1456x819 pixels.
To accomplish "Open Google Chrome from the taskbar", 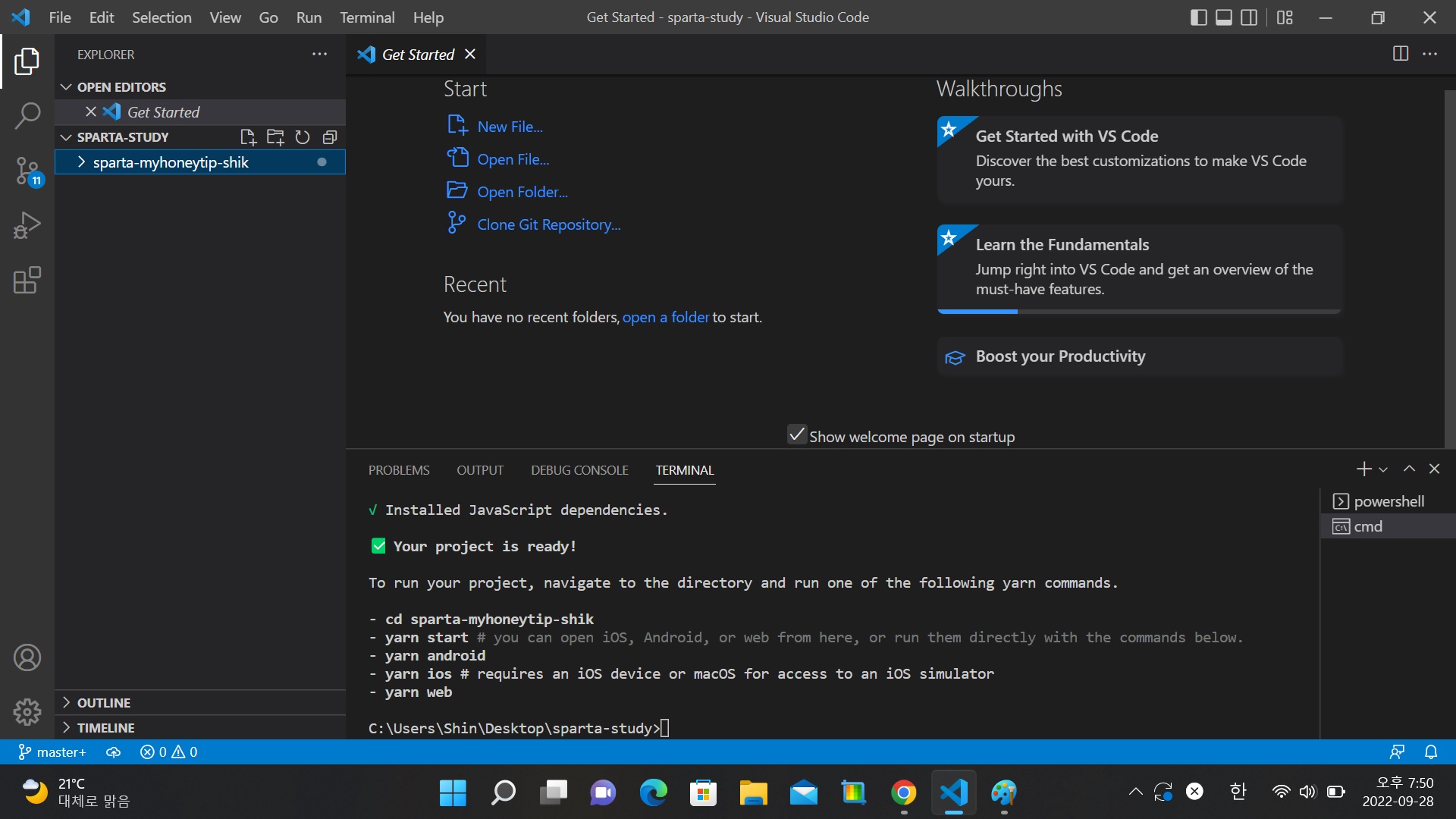I will [903, 792].
